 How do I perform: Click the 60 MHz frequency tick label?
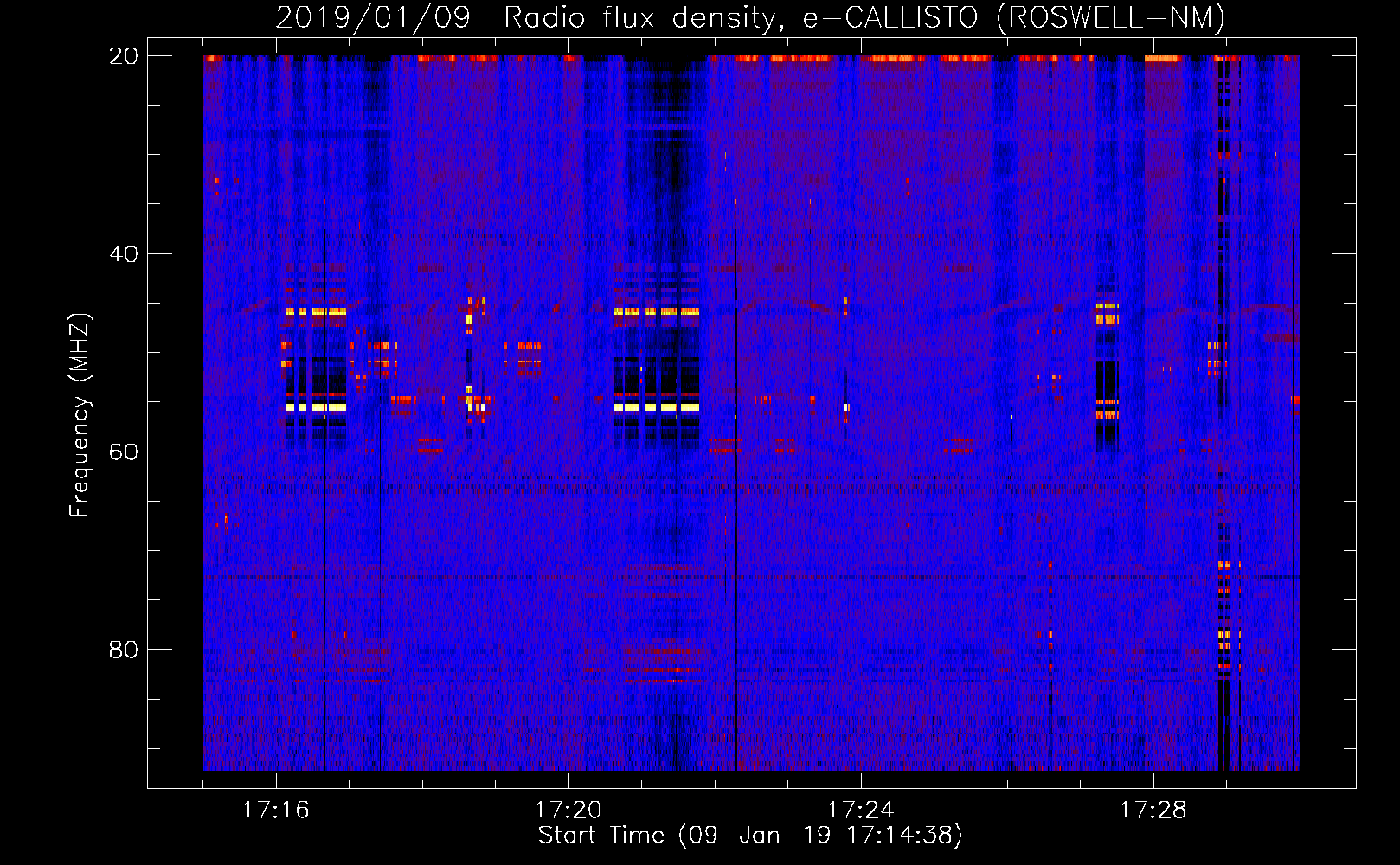pyautogui.click(x=124, y=452)
